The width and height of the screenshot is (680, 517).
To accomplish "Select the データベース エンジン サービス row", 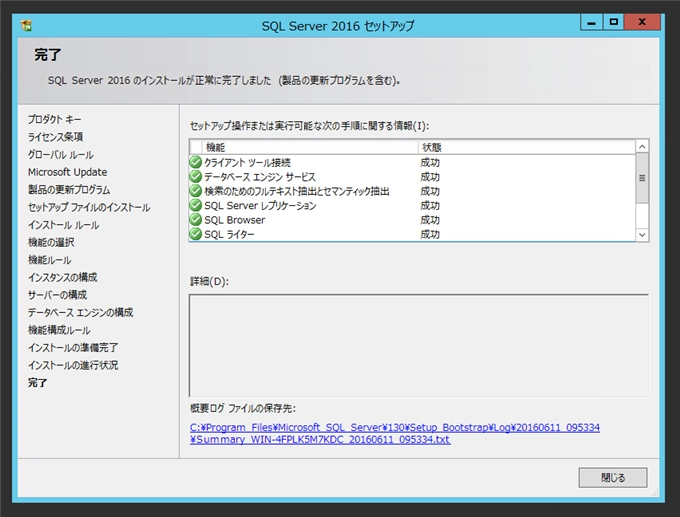I will click(412, 177).
